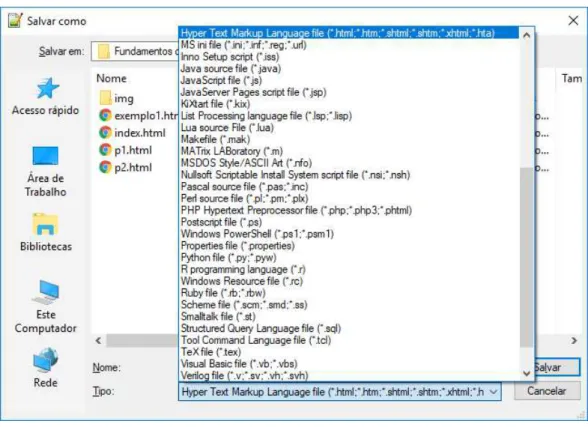Click file type list scroll down arrow
The image size is (588, 427).
(x=526, y=373)
